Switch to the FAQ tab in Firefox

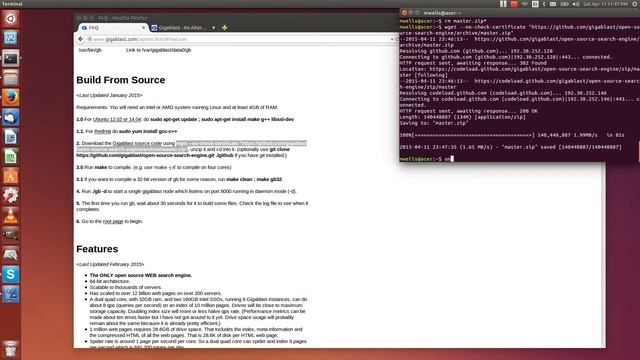[x=113, y=28]
